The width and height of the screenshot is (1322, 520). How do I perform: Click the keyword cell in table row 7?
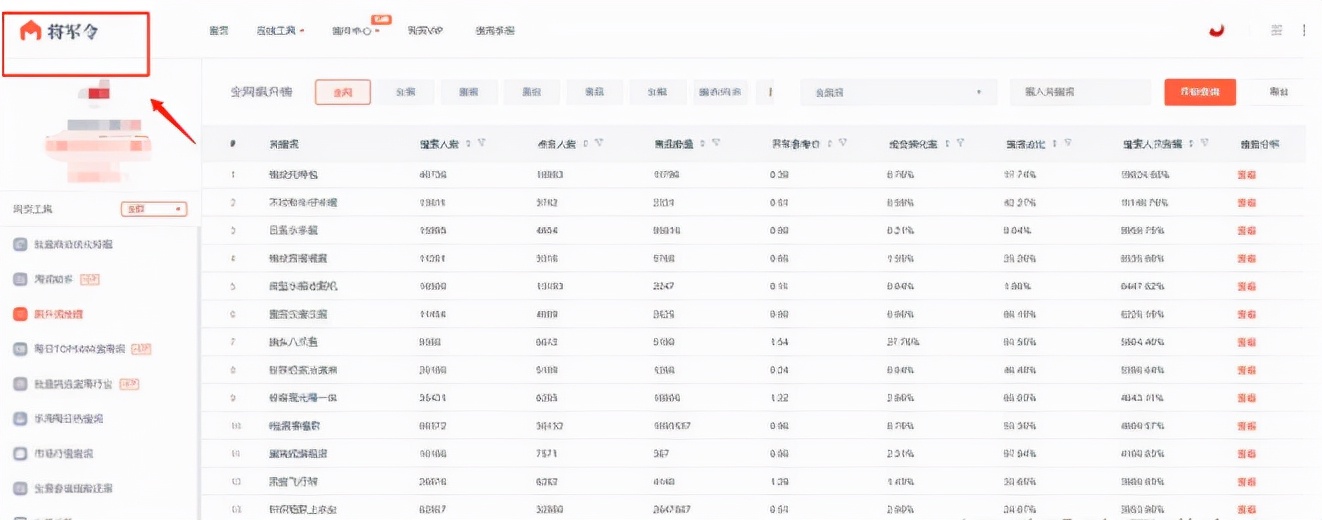coord(293,342)
